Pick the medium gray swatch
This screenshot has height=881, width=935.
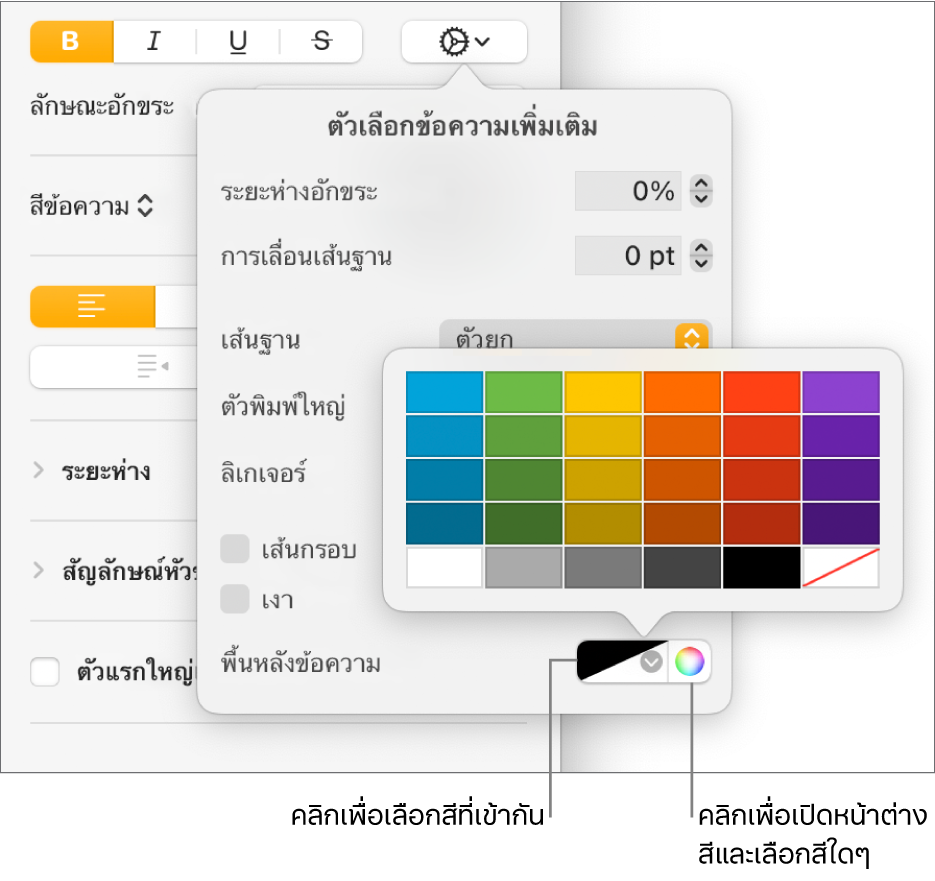point(603,567)
